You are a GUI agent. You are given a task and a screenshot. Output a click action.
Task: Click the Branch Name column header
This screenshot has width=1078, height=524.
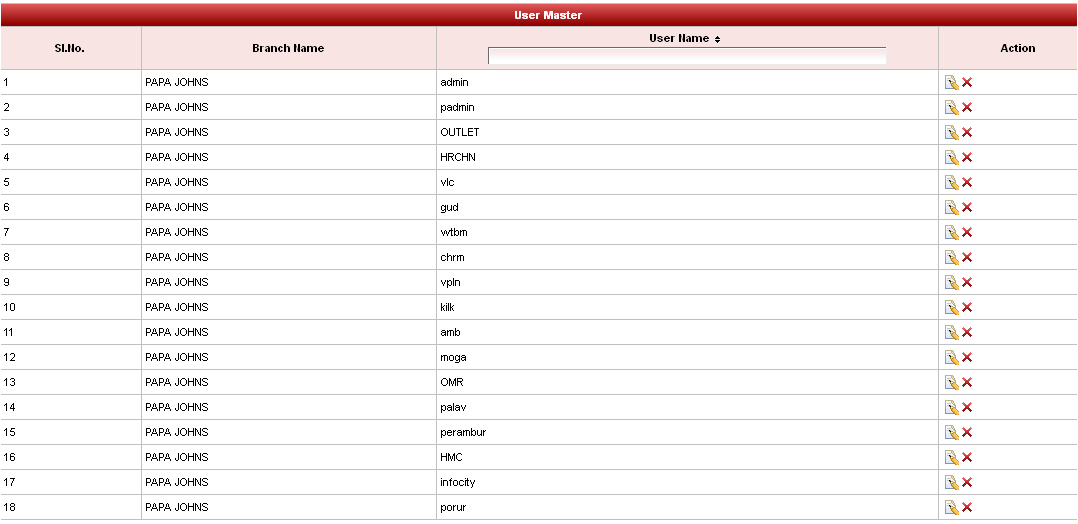point(288,48)
